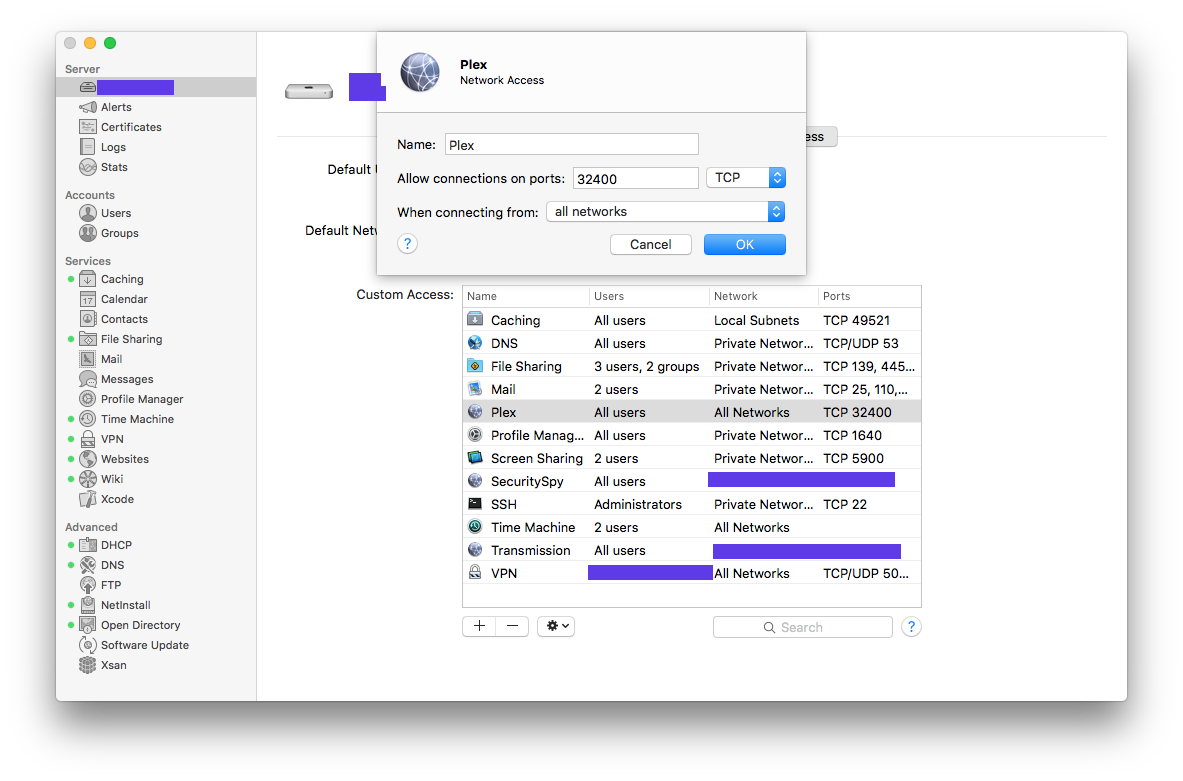Select the server entry in the sidebar
This screenshot has width=1183, height=781.
[x=155, y=88]
